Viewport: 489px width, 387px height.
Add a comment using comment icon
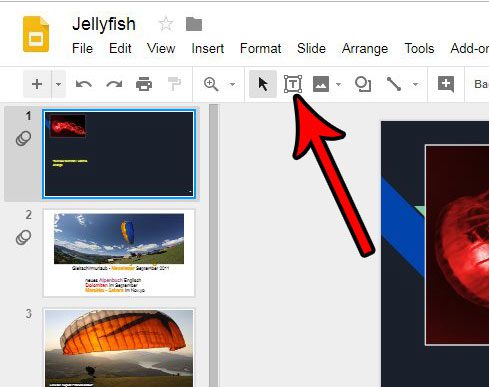[x=446, y=84]
